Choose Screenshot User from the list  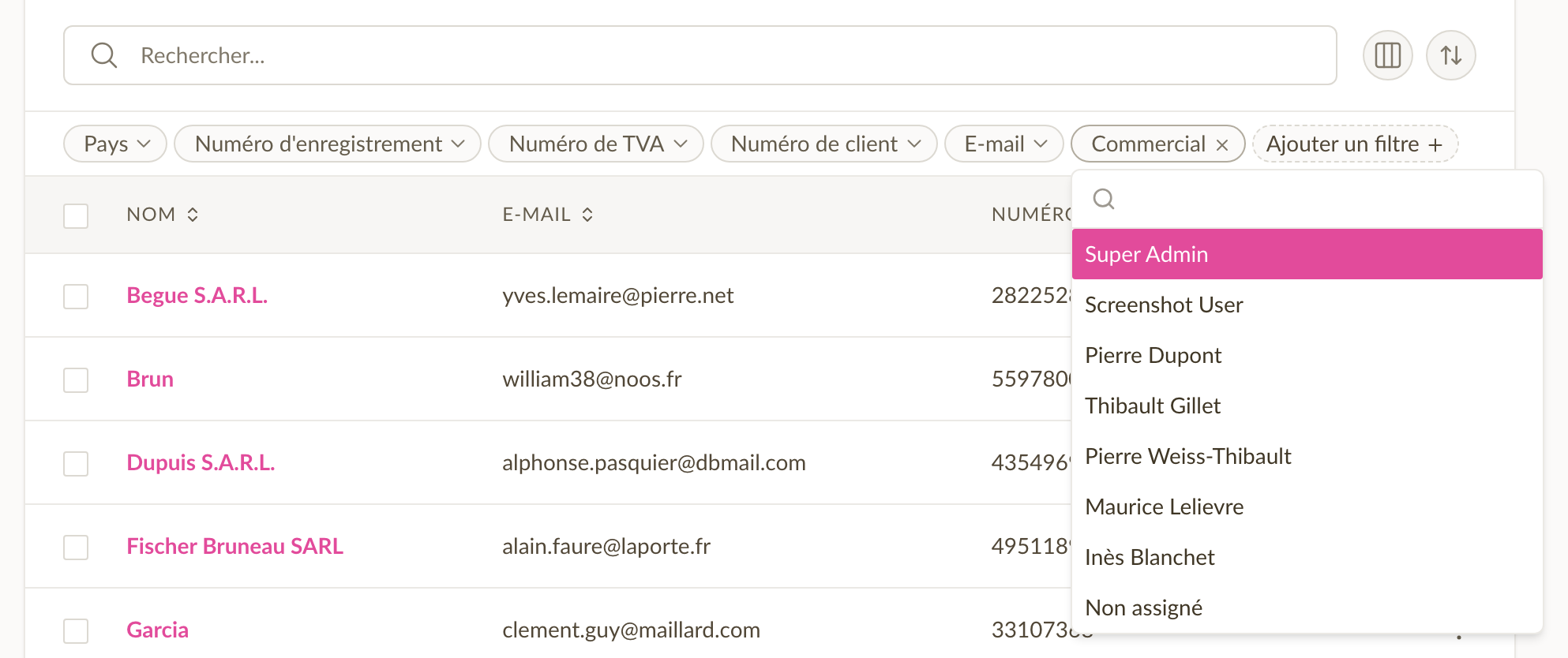coord(1307,305)
